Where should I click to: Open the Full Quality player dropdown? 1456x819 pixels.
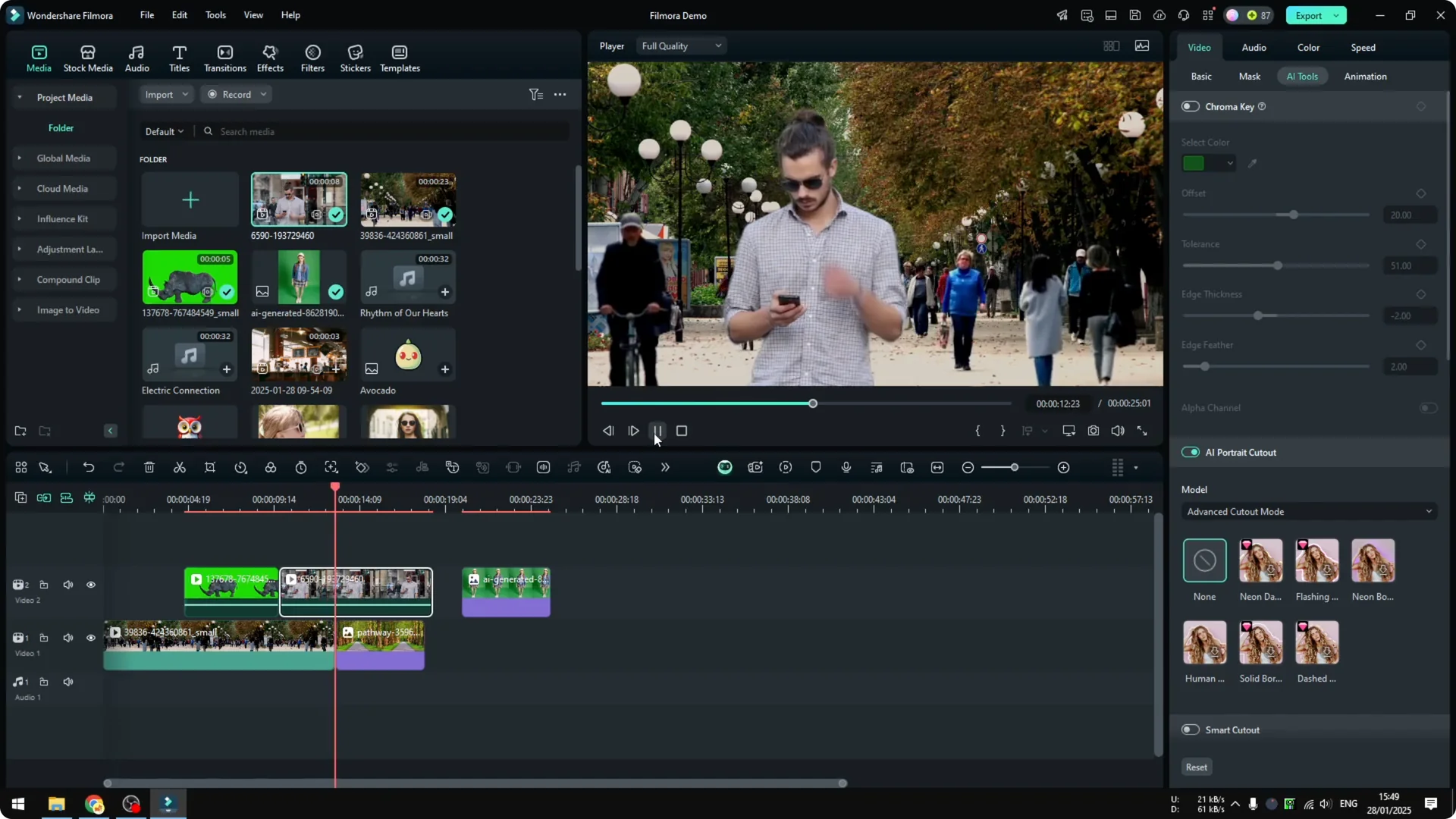pyautogui.click(x=680, y=45)
